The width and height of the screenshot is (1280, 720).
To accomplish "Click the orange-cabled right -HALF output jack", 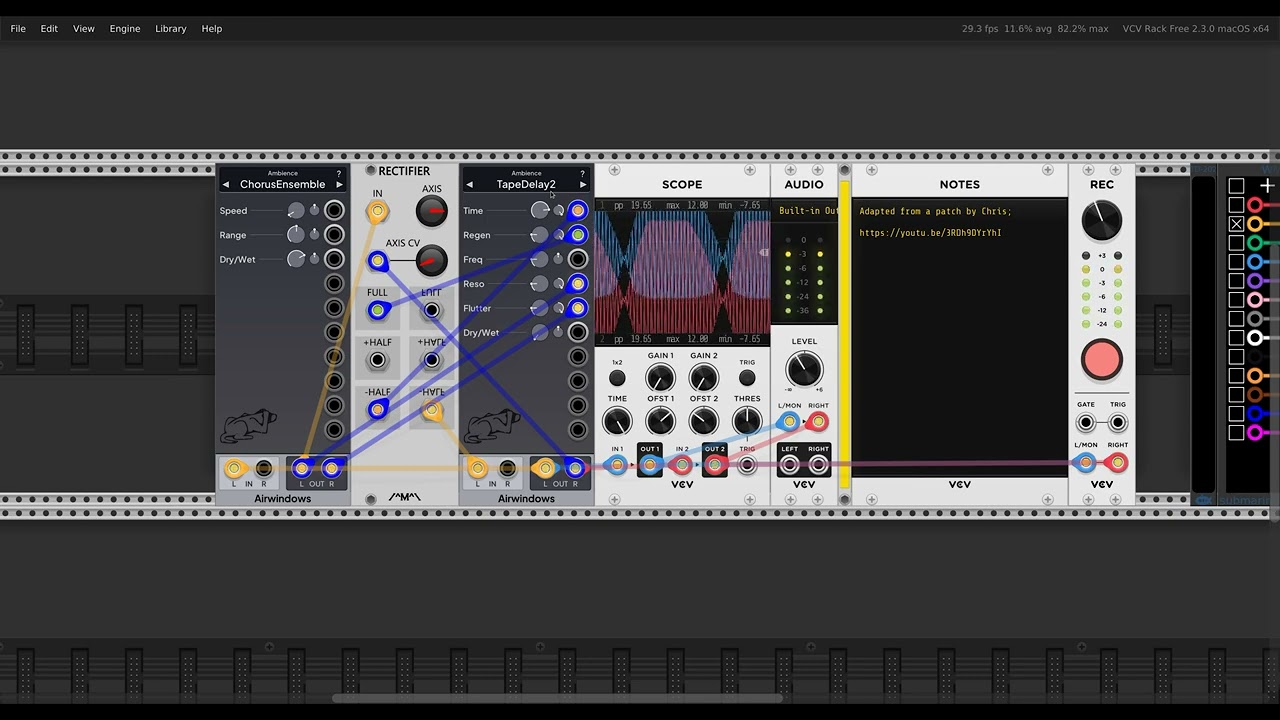I will 431,410.
